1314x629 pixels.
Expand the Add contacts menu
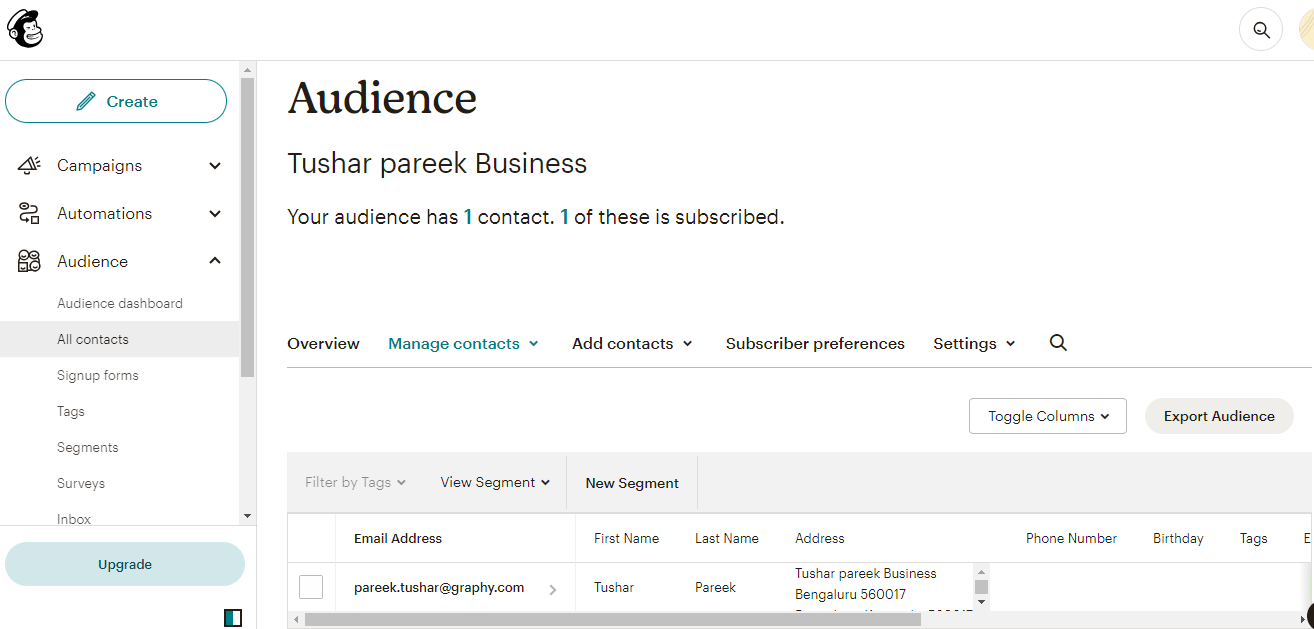(632, 343)
